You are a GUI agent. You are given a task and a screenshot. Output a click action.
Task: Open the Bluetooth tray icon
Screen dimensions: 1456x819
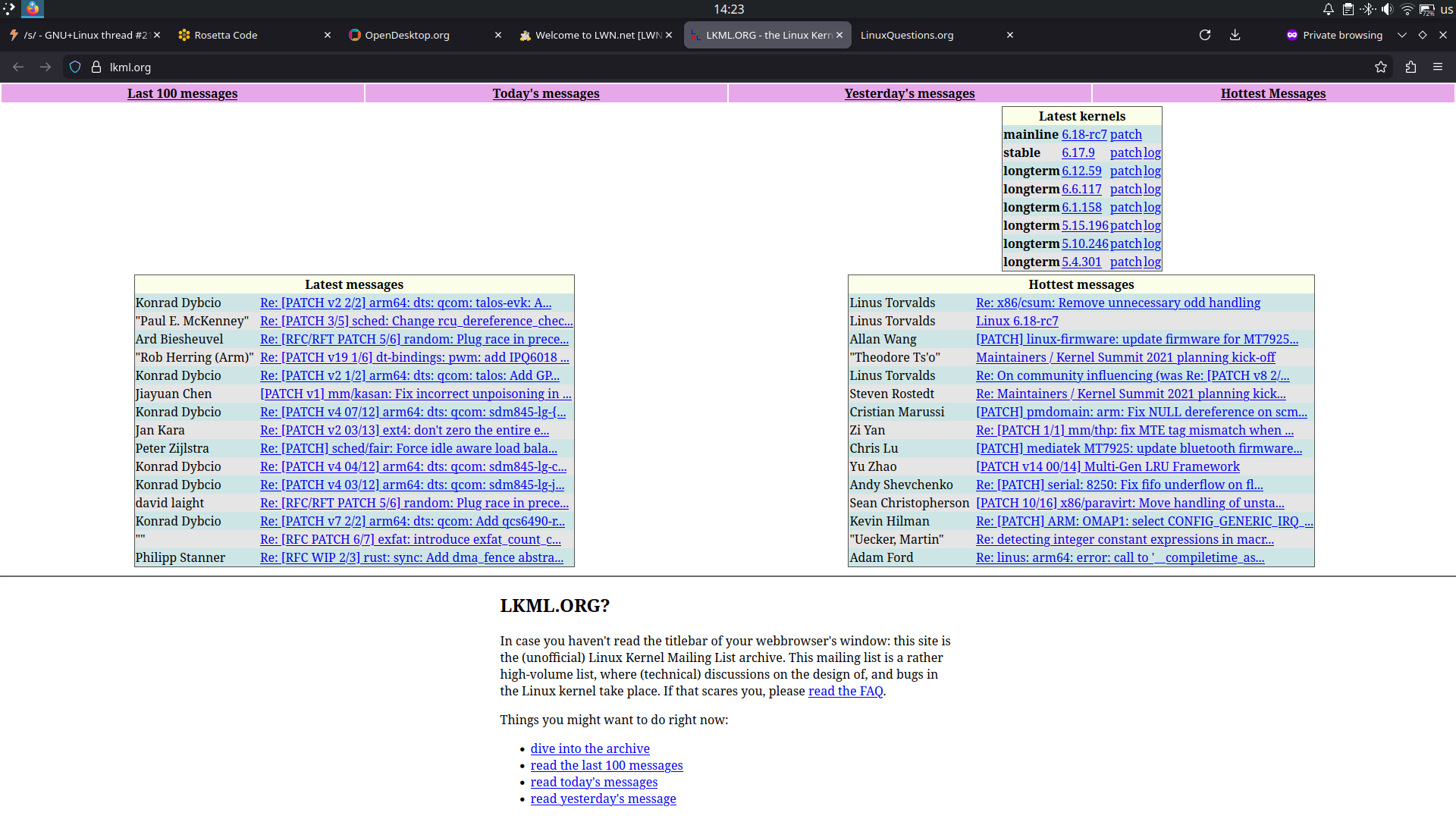tap(1367, 9)
